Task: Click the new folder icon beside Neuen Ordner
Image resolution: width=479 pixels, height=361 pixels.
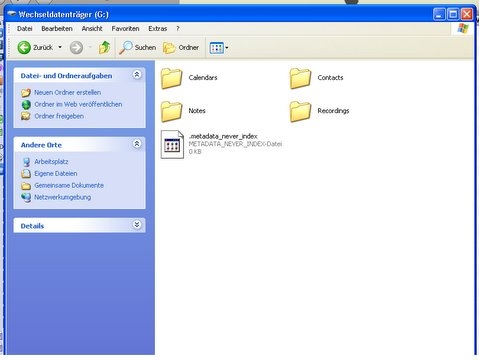Action: pos(26,93)
